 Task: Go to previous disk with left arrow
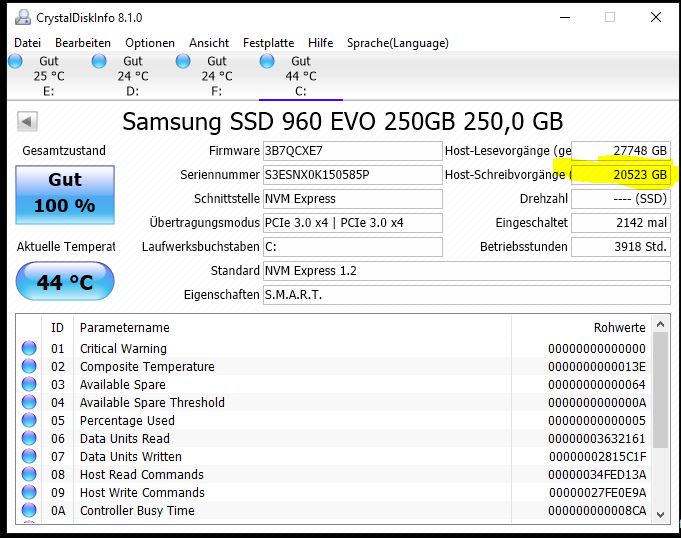[x=27, y=121]
